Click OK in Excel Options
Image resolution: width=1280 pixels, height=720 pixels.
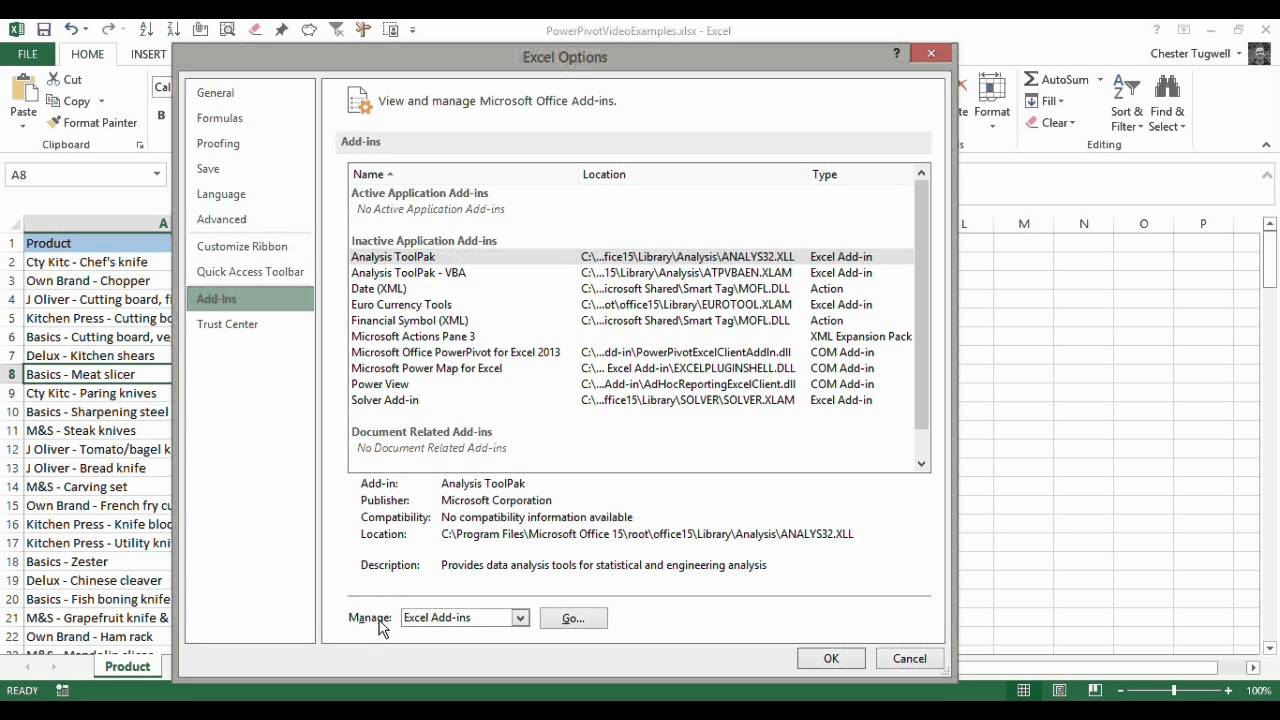(x=831, y=659)
